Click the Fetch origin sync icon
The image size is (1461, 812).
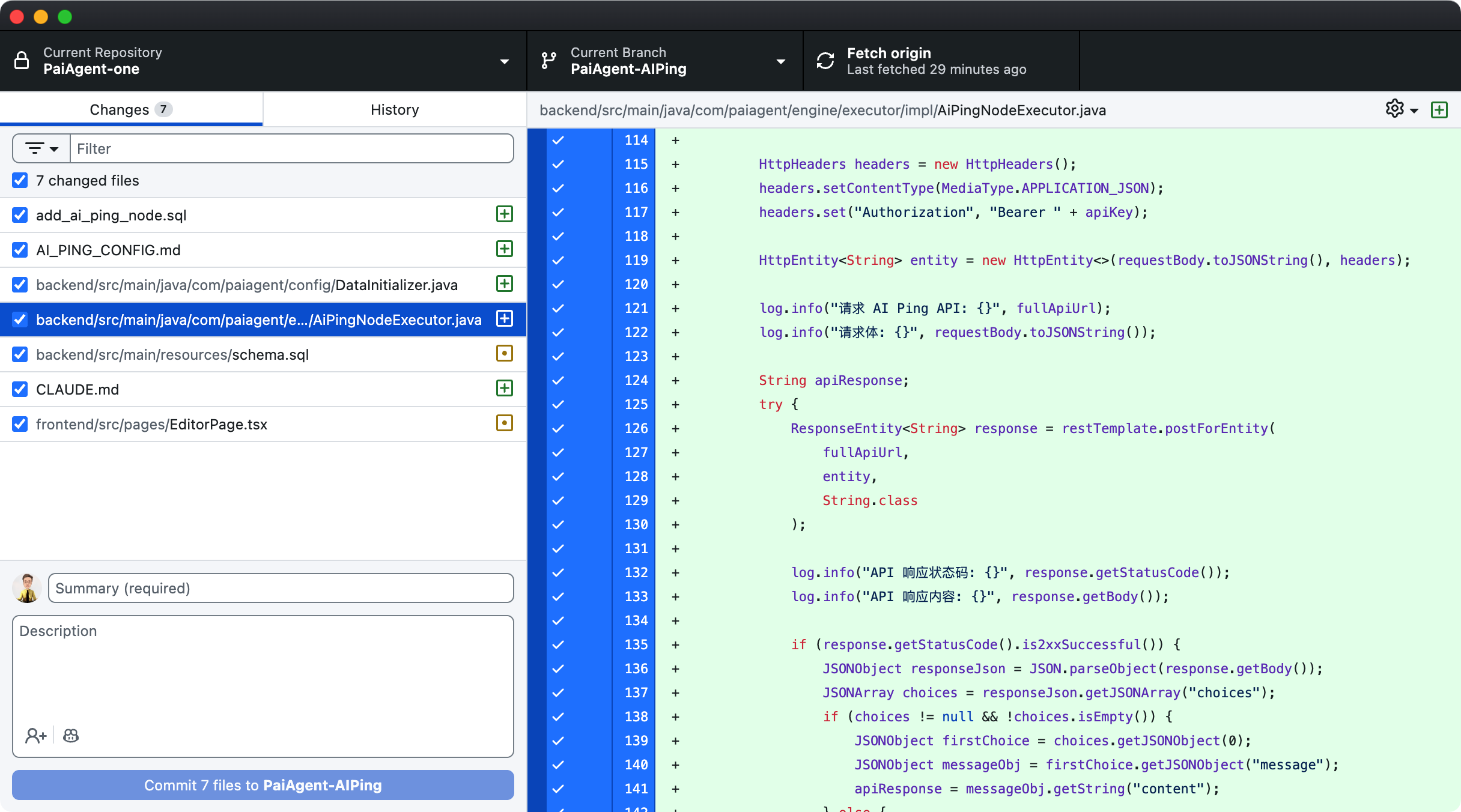tap(825, 61)
